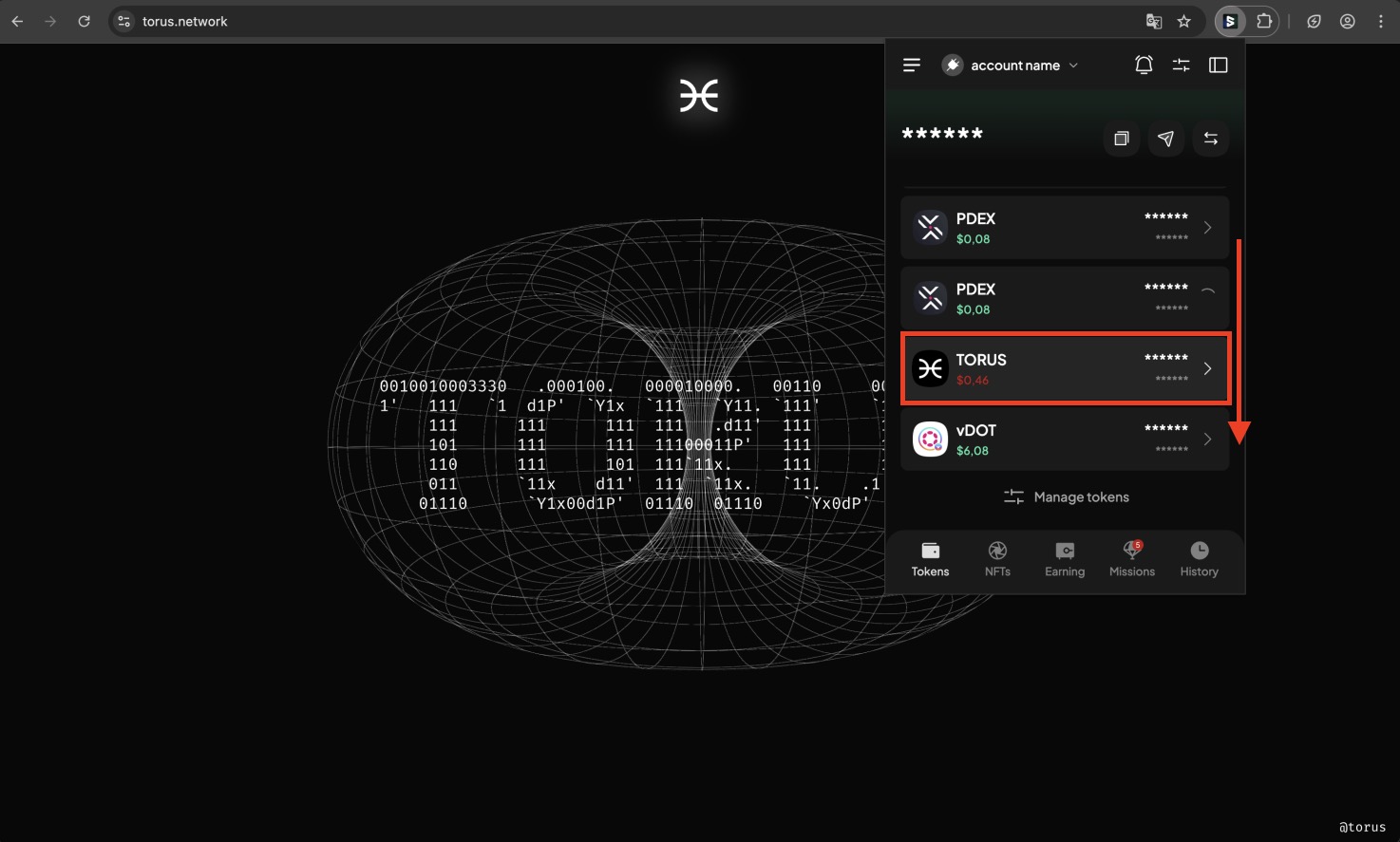The height and width of the screenshot is (842, 1400).
Task: Switch to the Earning tab
Action: click(1064, 559)
